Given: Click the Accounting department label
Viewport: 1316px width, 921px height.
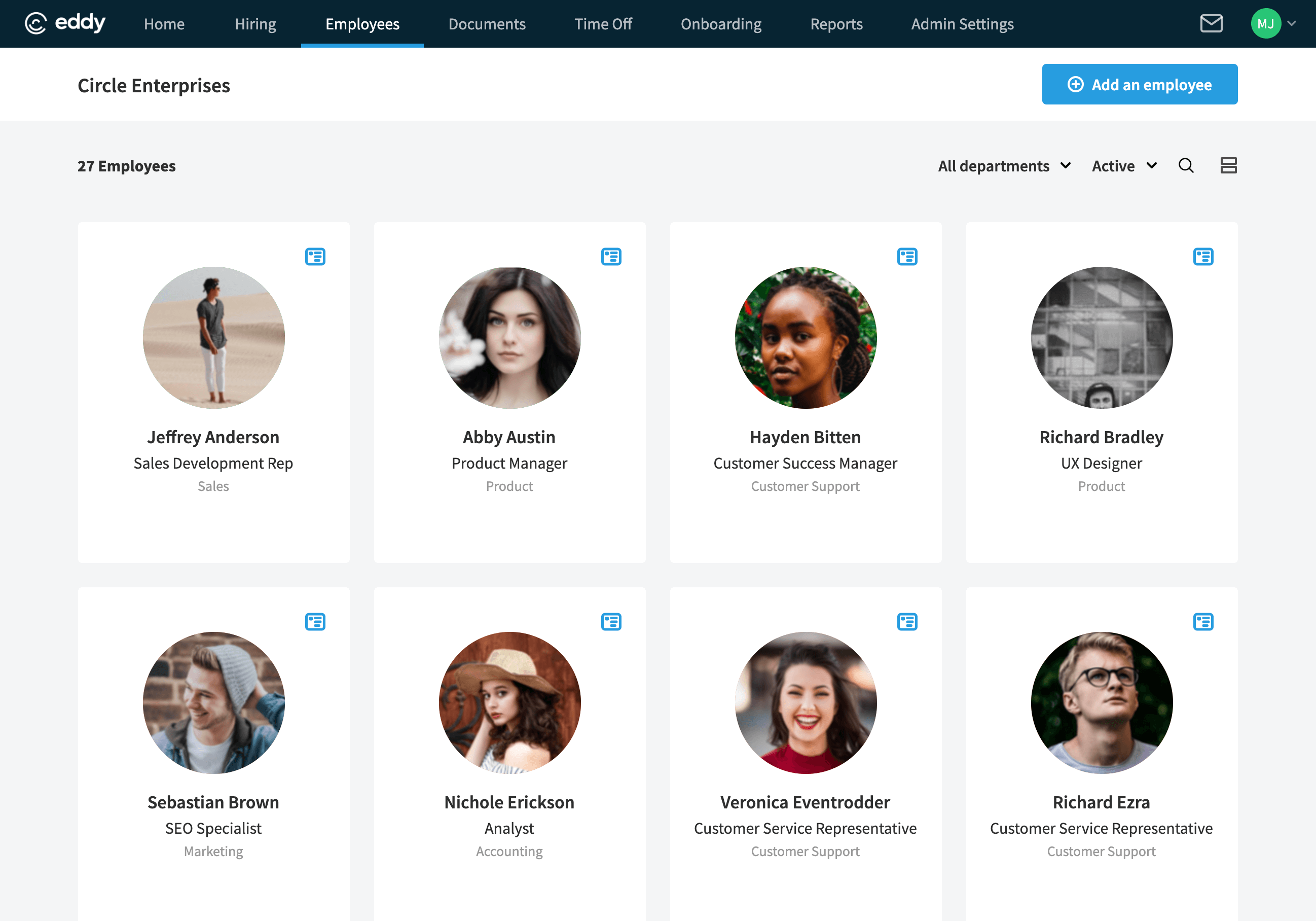Looking at the screenshot, I should click(x=509, y=852).
